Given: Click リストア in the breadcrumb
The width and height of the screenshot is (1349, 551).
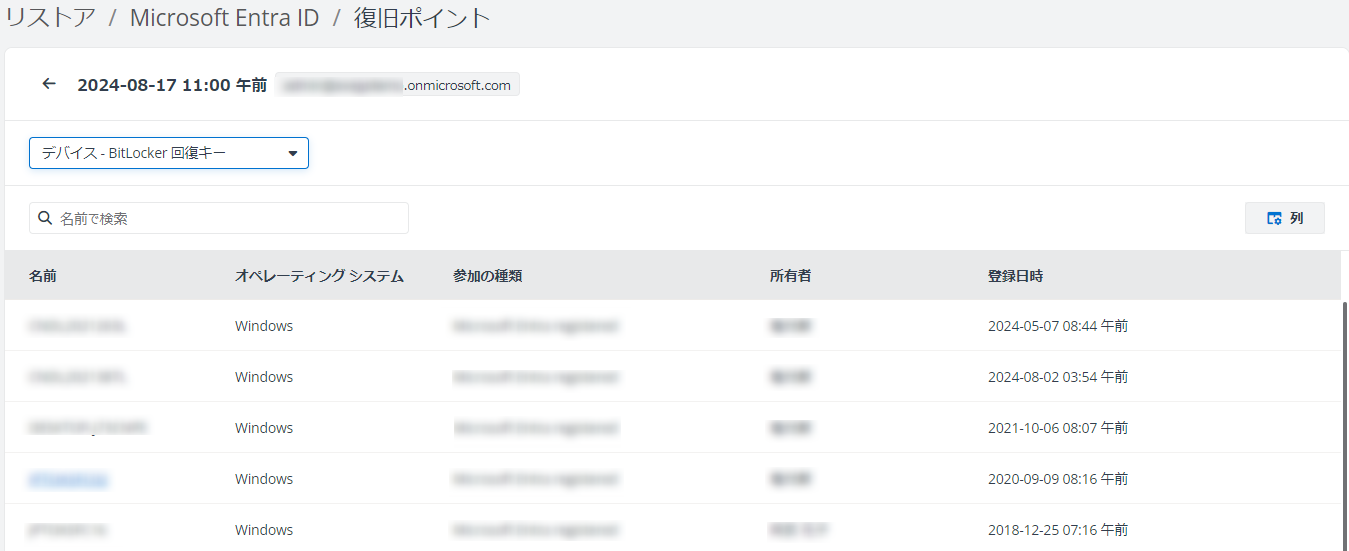Looking at the screenshot, I should click(50, 18).
